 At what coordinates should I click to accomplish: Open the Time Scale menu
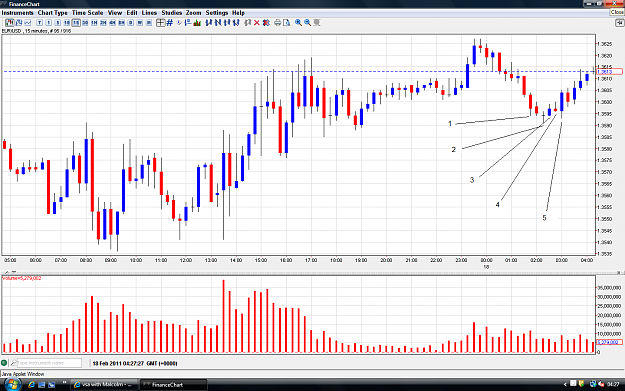click(x=87, y=13)
